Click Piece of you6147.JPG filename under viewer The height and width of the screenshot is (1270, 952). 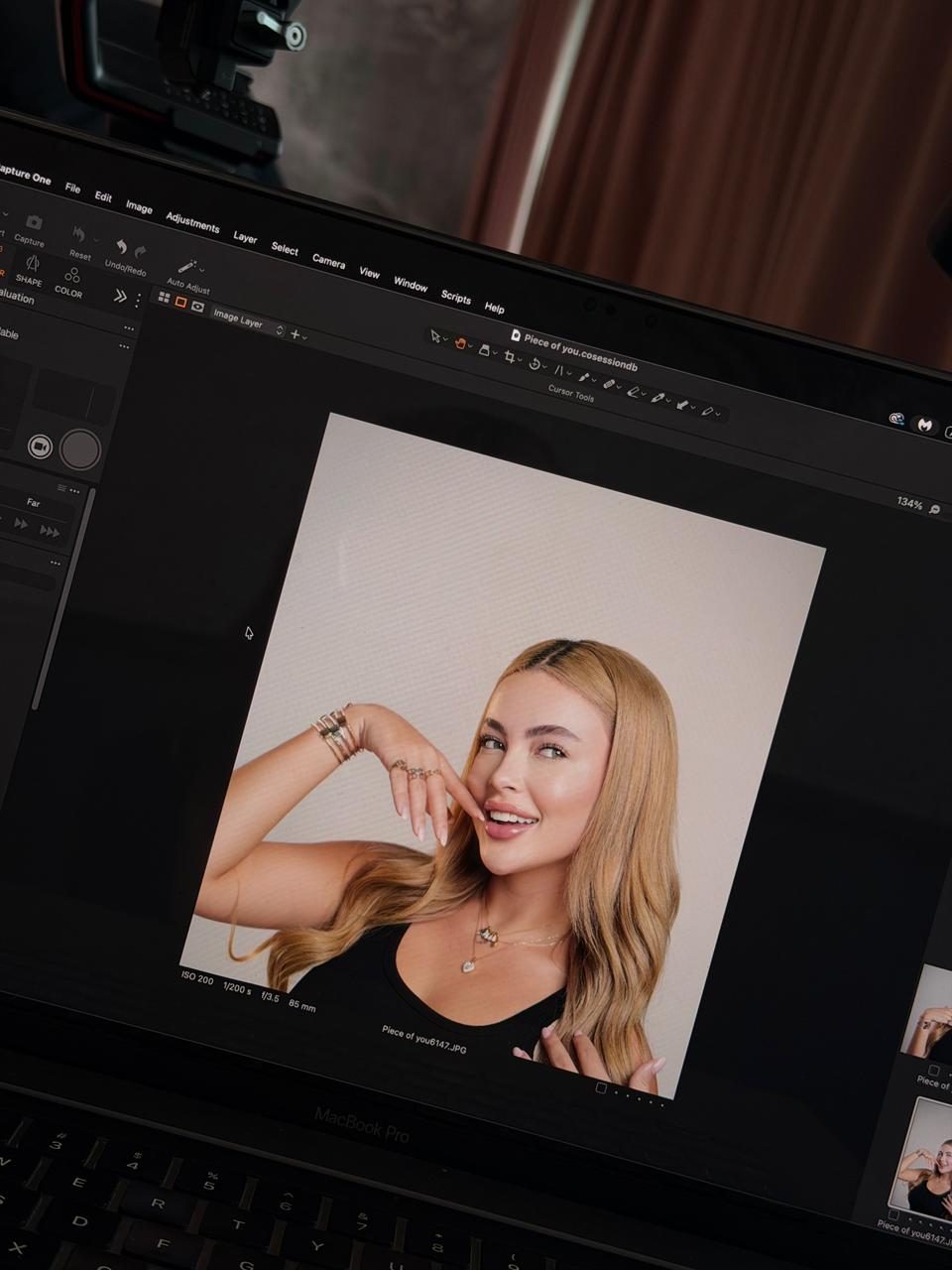point(423,1038)
